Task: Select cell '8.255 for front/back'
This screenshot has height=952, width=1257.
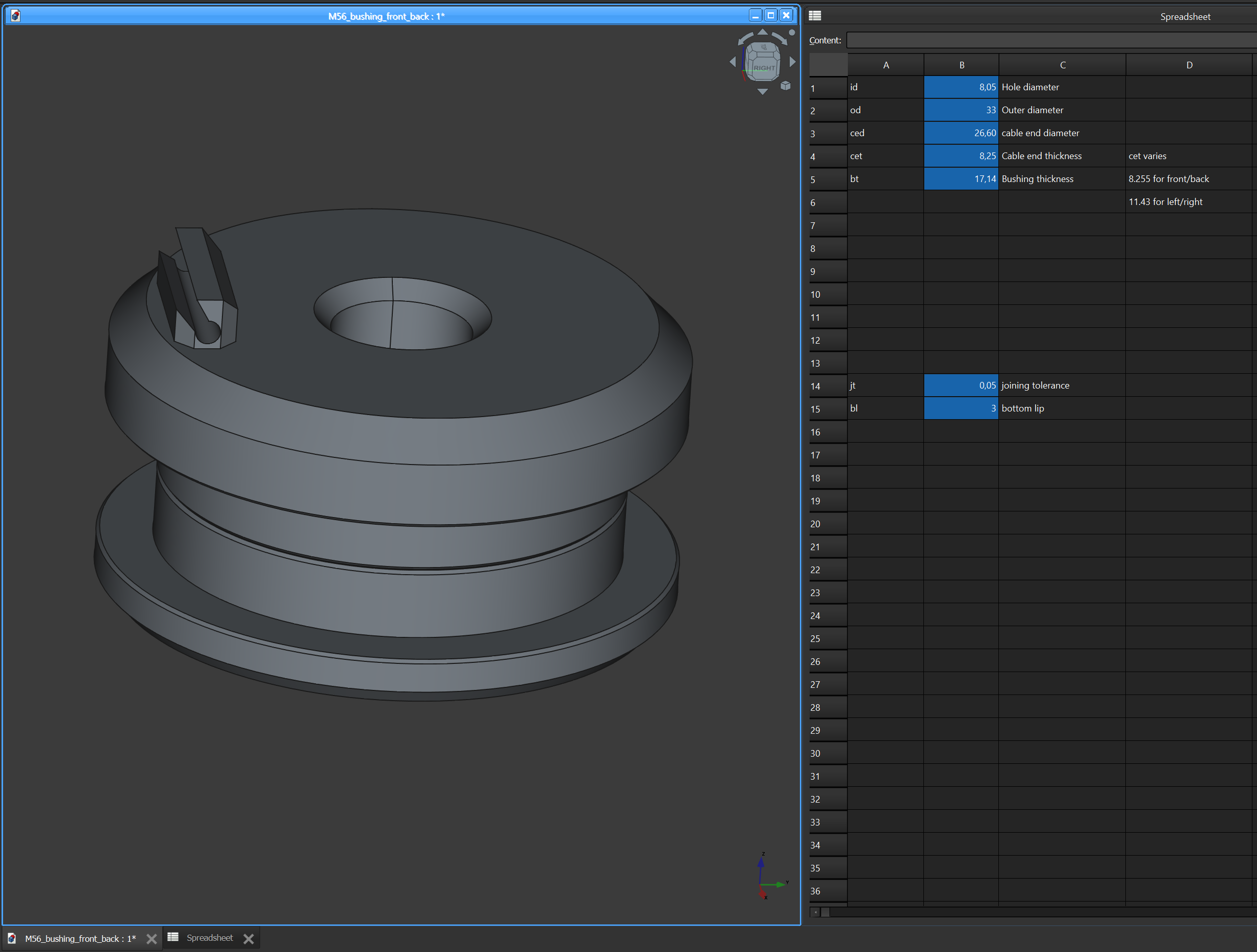Action: pyautogui.click(x=1189, y=179)
